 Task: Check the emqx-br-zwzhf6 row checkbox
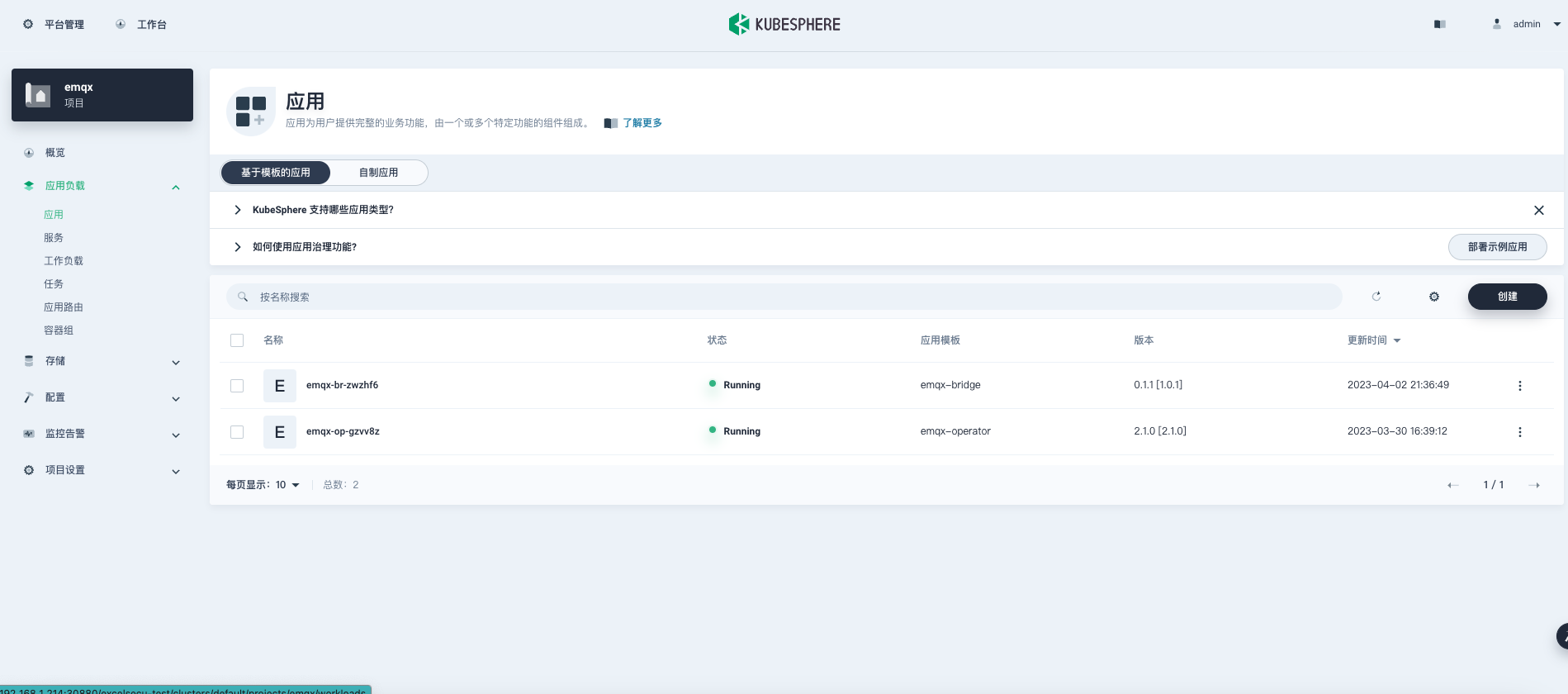click(x=237, y=386)
